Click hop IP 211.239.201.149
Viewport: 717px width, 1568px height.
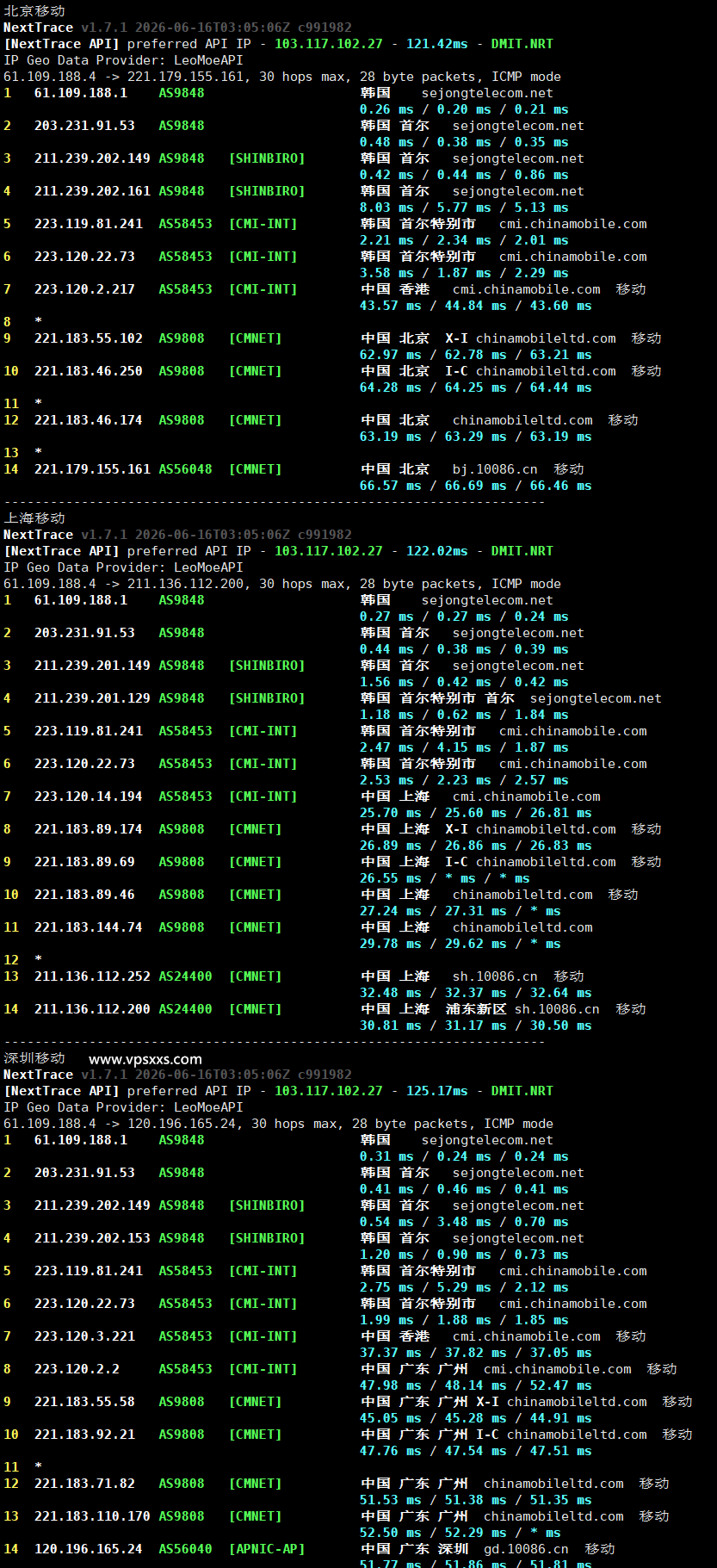pyautogui.click(x=92, y=666)
